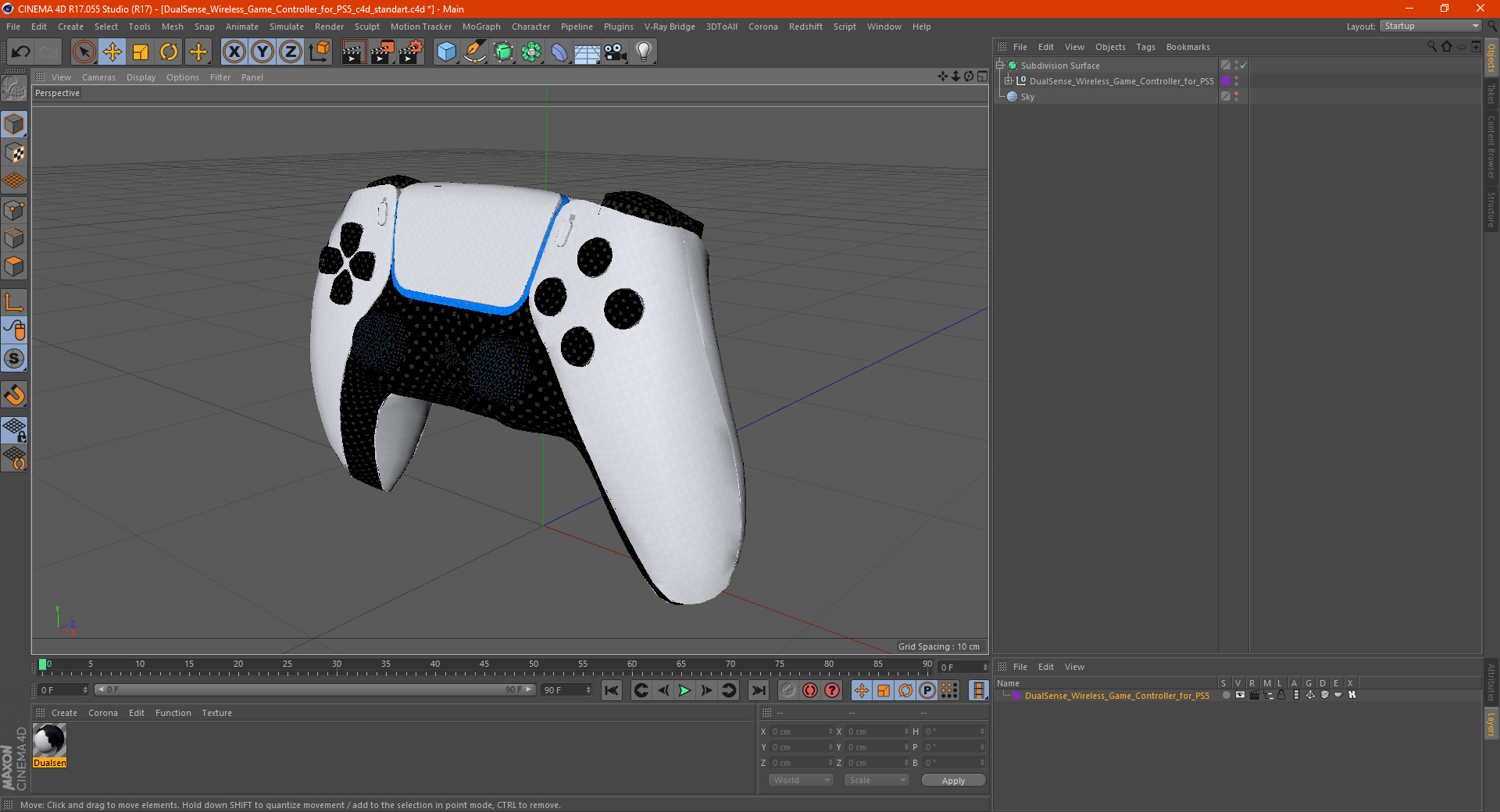Select the Sky object in Object Manager
This screenshot has width=1500, height=812.
1027,97
